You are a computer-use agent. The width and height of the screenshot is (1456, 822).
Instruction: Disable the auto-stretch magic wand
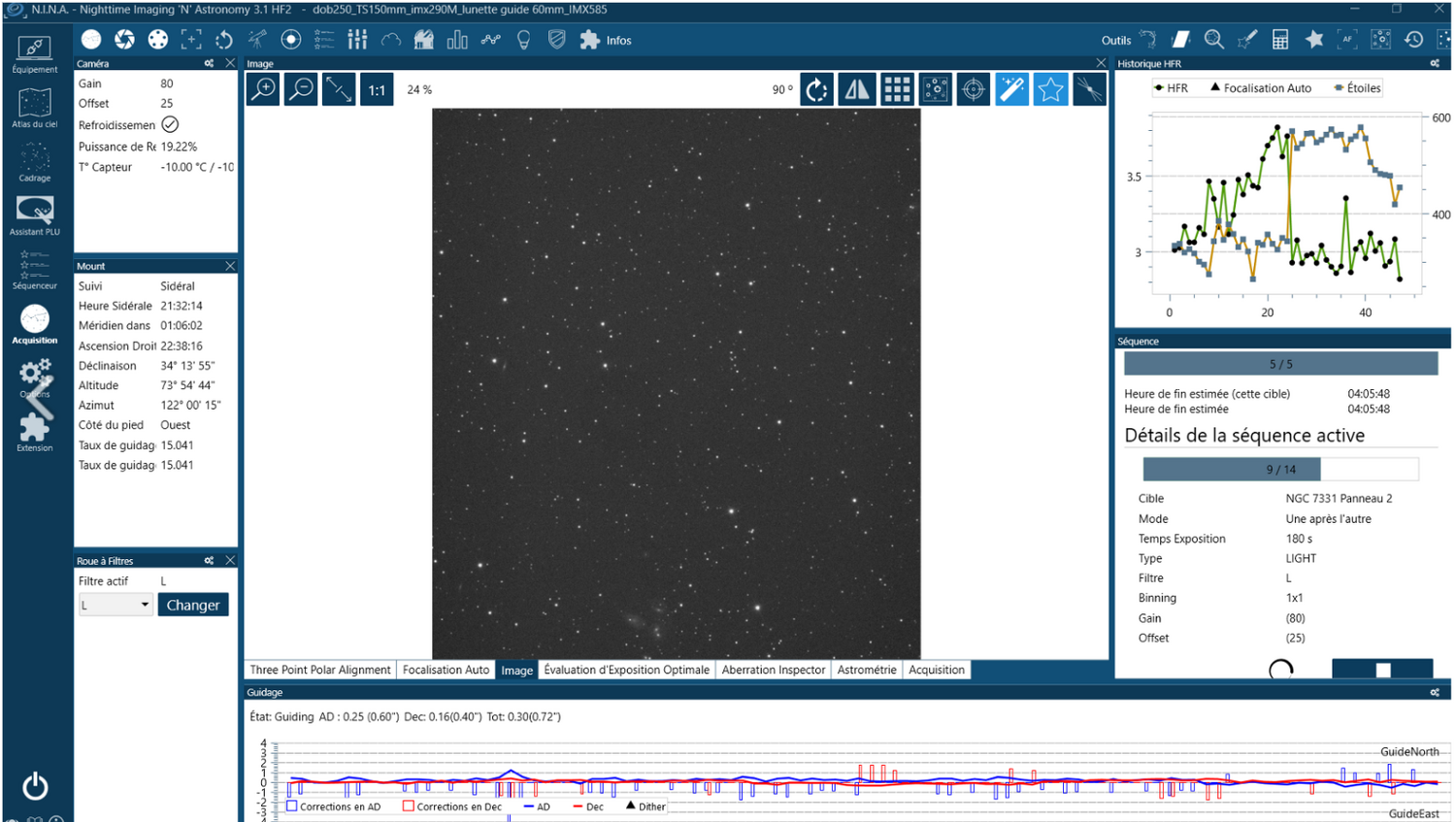click(x=1011, y=89)
